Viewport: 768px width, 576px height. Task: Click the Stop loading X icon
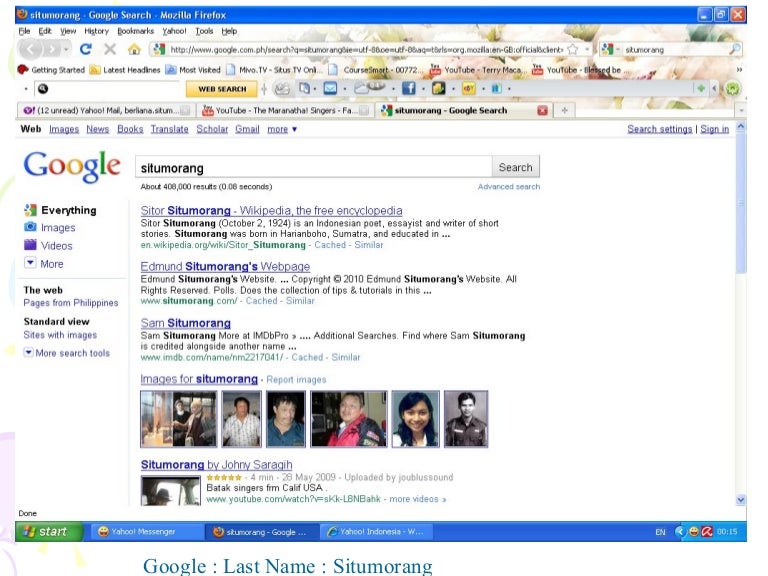pos(110,49)
